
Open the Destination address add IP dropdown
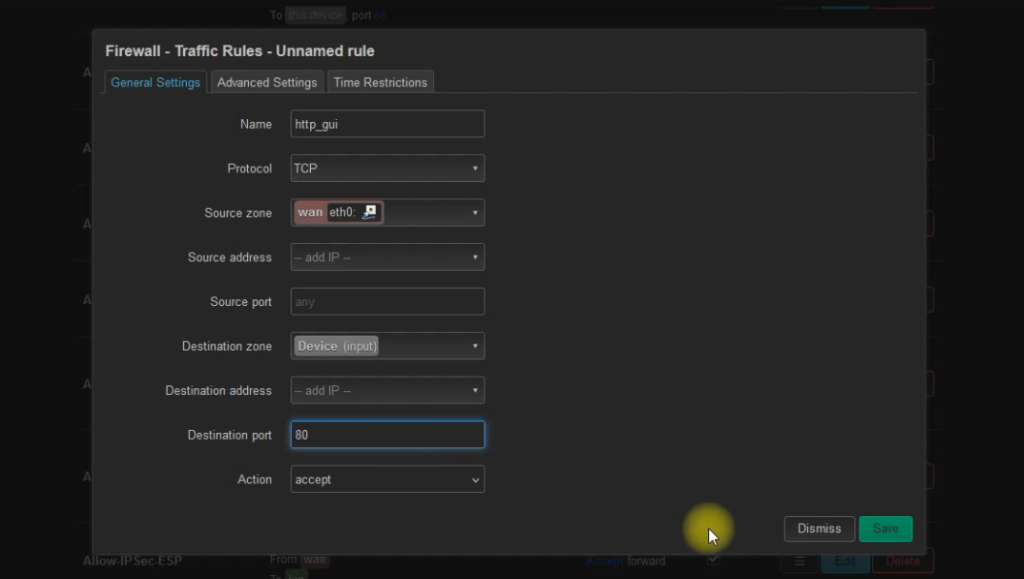476,390
